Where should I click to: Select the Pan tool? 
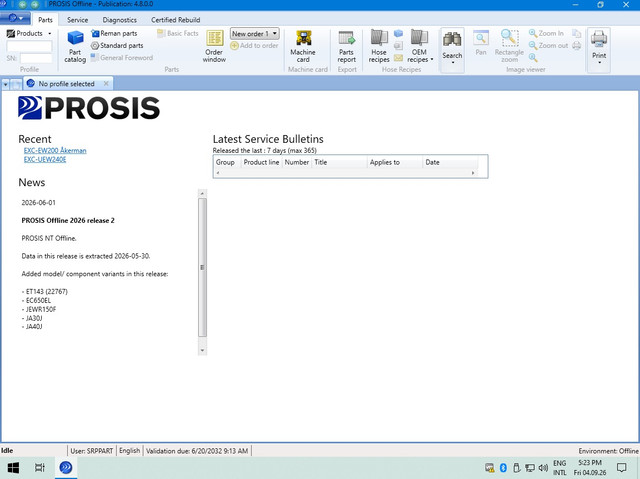coord(481,43)
